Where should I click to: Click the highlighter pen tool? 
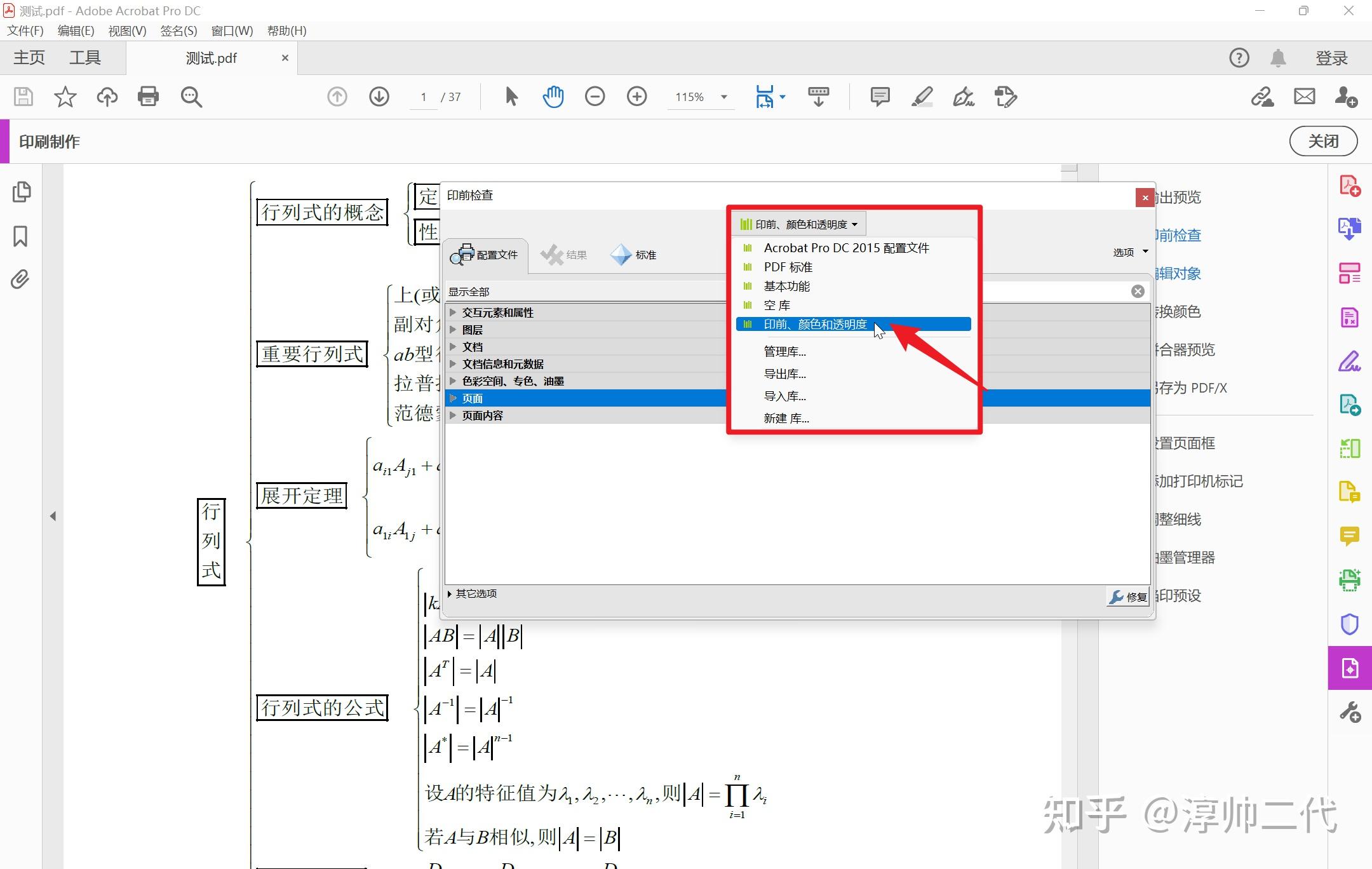(x=922, y=97)
